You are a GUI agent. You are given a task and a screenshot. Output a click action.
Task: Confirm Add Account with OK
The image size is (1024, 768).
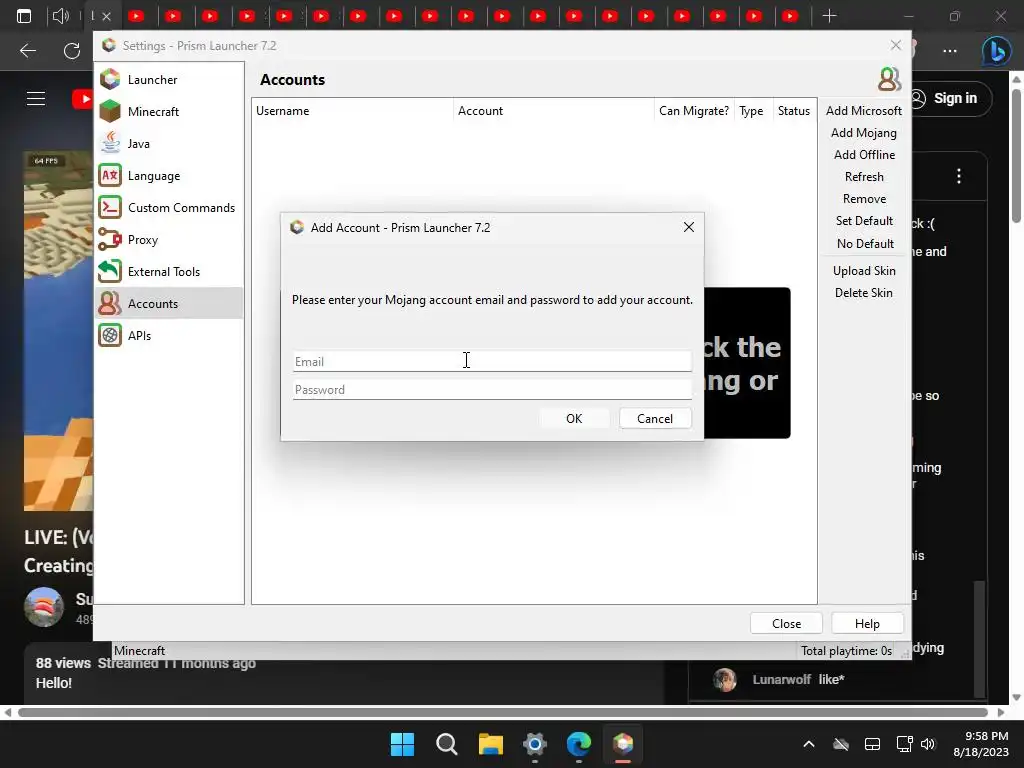coord(574,419)
